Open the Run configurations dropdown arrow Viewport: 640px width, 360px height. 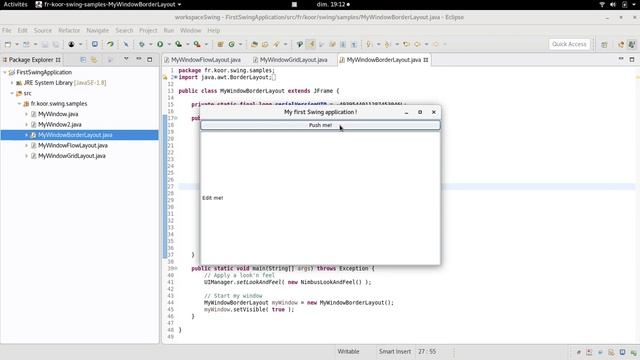point(169,44)
